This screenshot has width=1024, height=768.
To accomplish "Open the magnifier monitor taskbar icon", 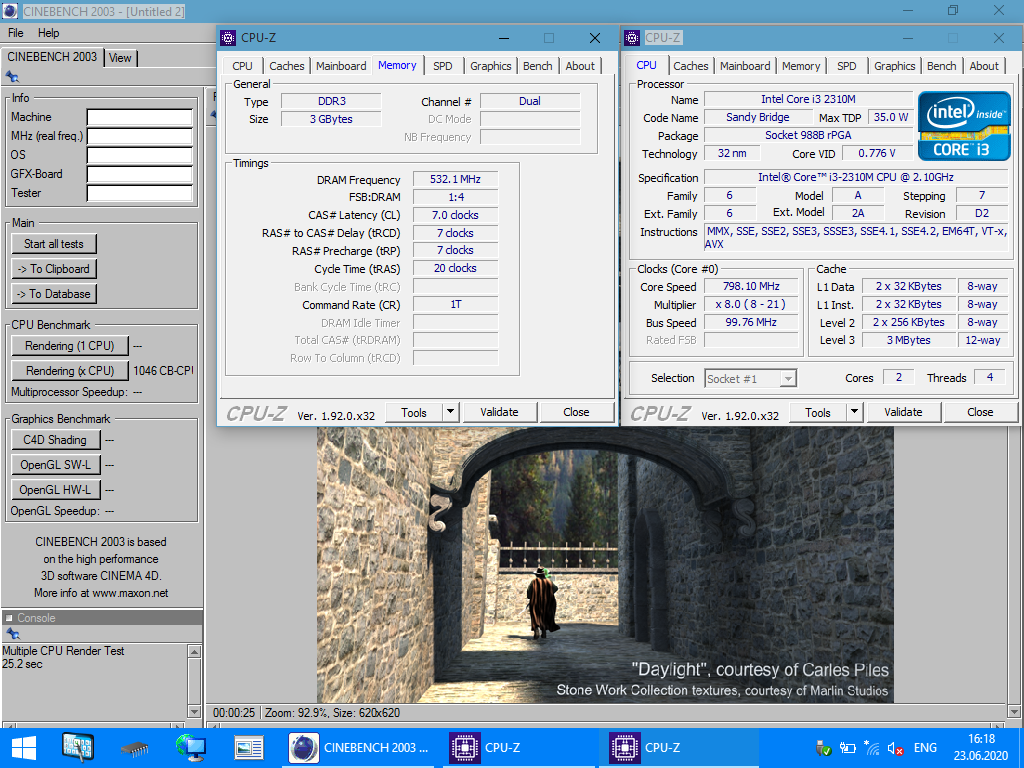I will (78, 748).
